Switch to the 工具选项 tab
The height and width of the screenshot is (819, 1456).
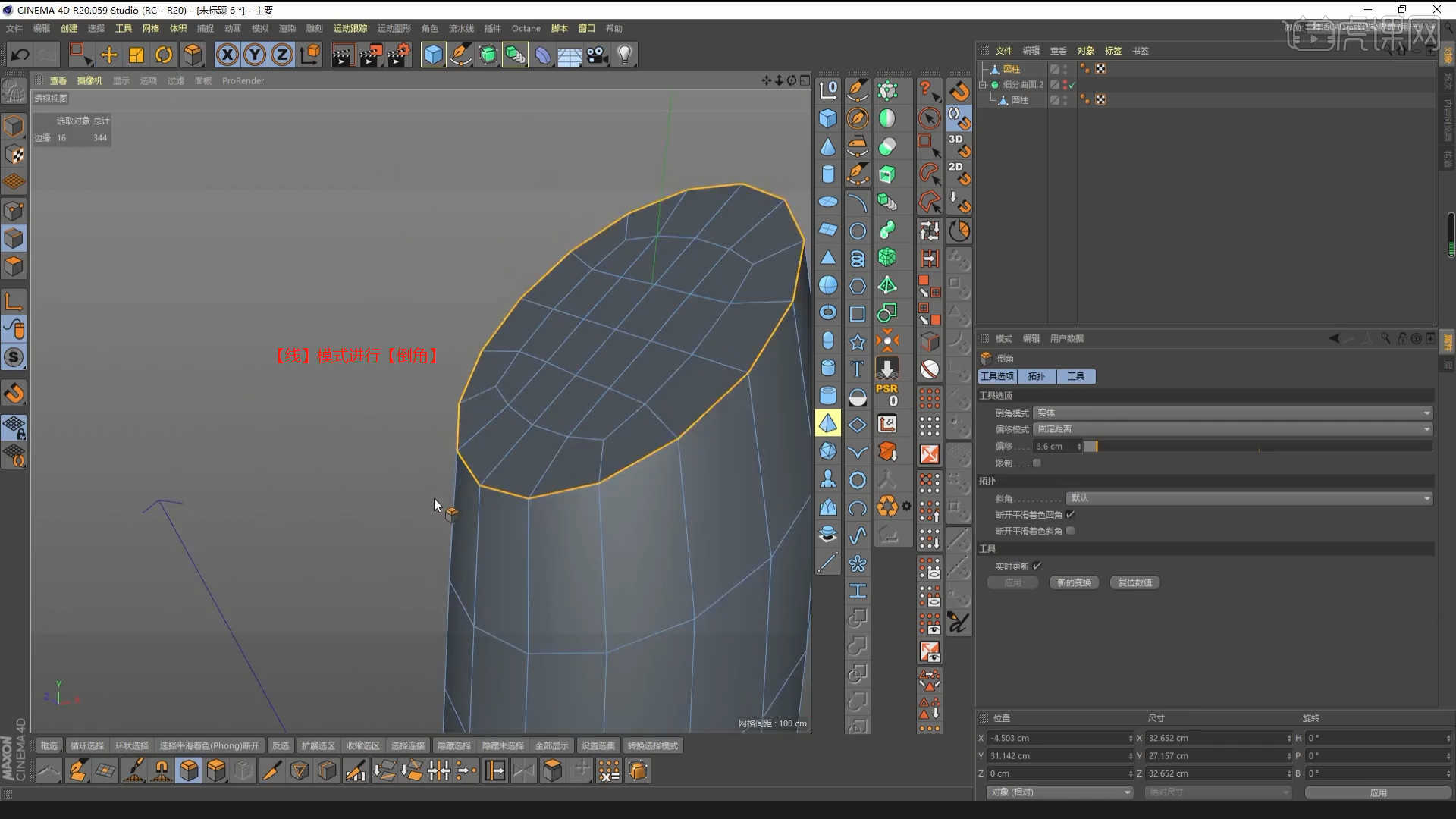(x=996, y=376)
